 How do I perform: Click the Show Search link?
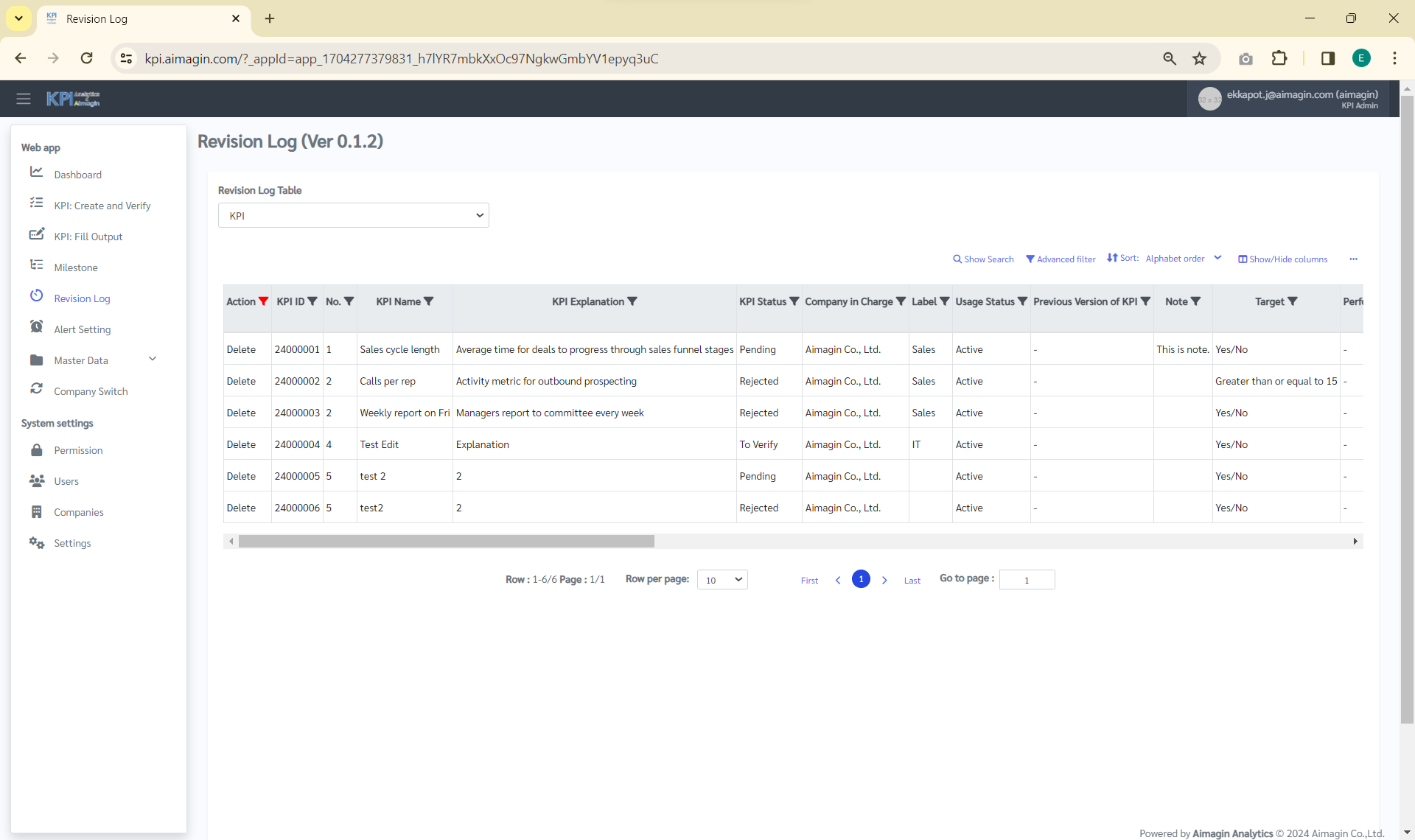pos(983,259)
